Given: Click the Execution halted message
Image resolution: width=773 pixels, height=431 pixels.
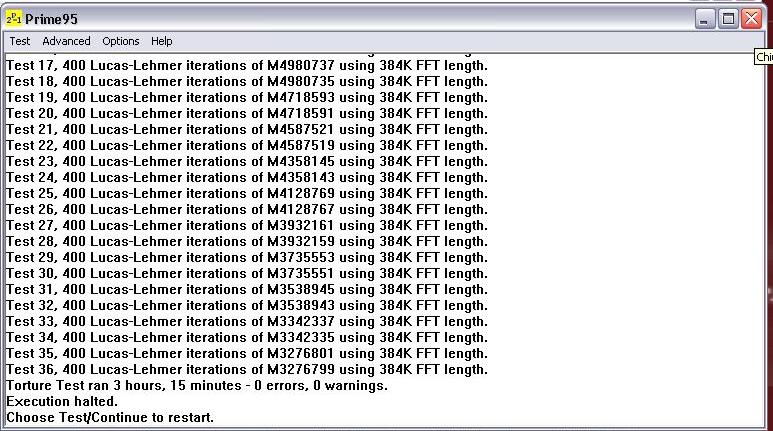Looking at the screenshot, I should (x=62, y=401).
